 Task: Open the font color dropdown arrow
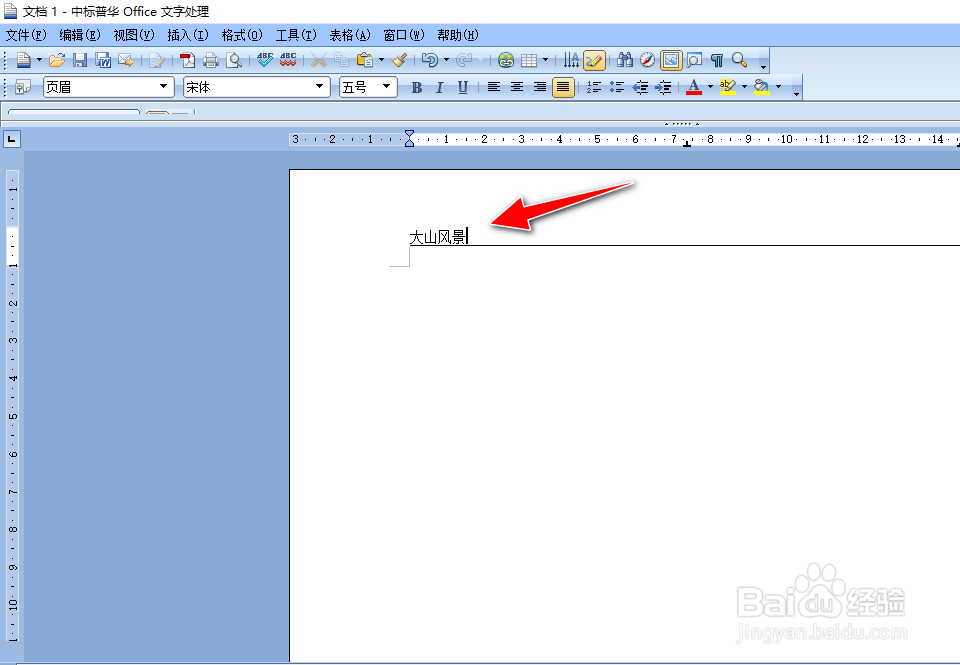[x=710, y=87]
